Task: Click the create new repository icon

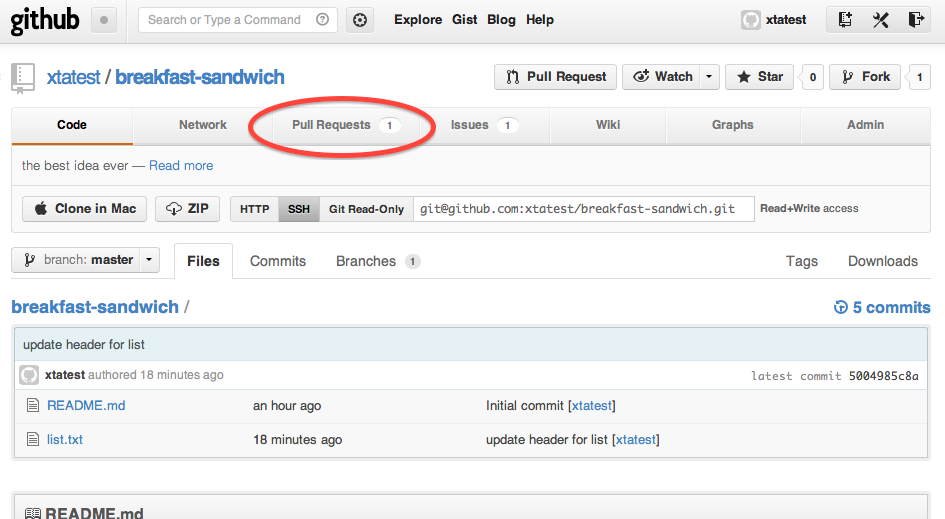Action: (x=846, y=20)
